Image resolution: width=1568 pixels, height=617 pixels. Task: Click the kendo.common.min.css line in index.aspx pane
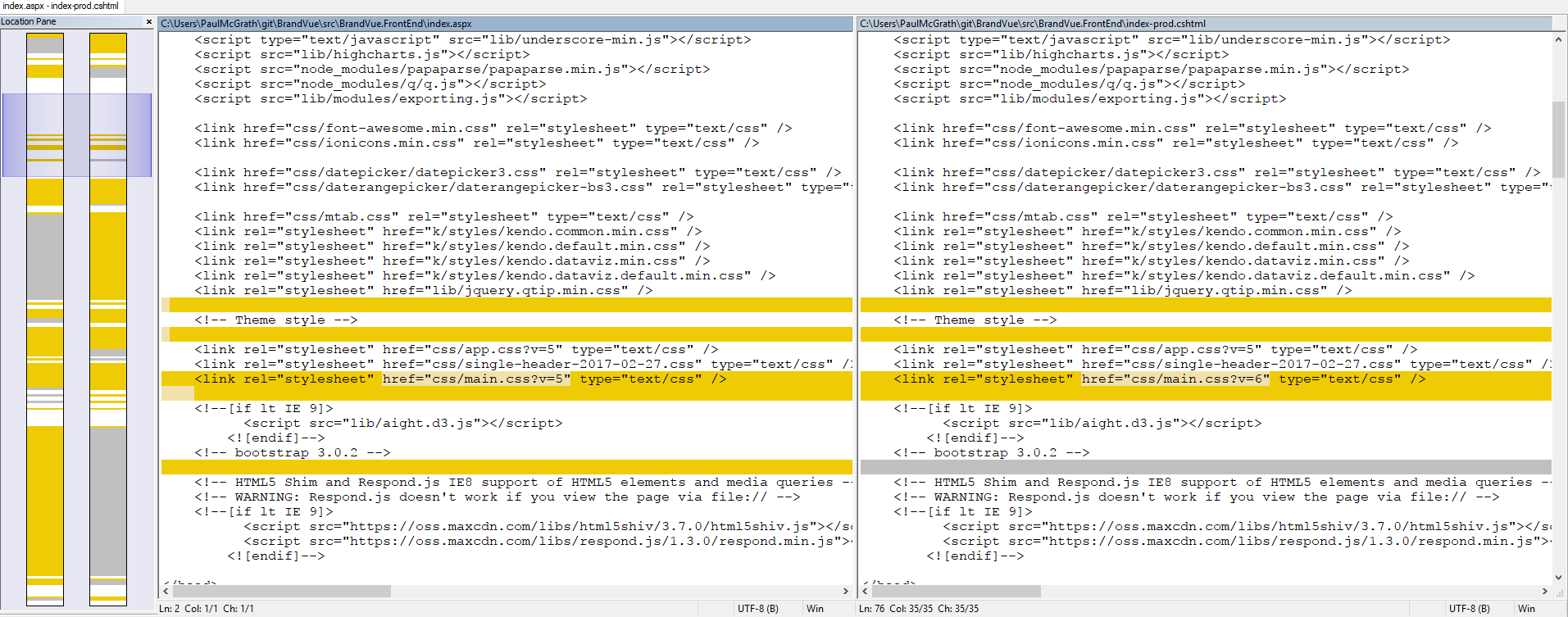click(448, 231)
